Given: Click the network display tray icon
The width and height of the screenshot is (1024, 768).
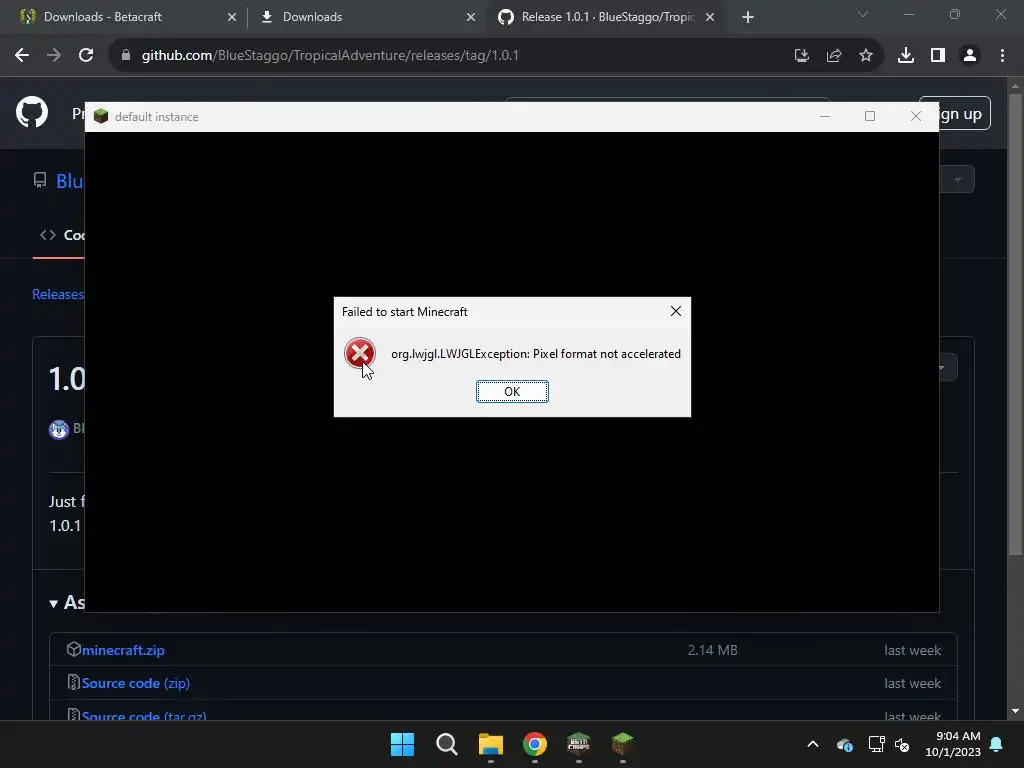Looking at the screenshot, I should (x=876, y=744).
